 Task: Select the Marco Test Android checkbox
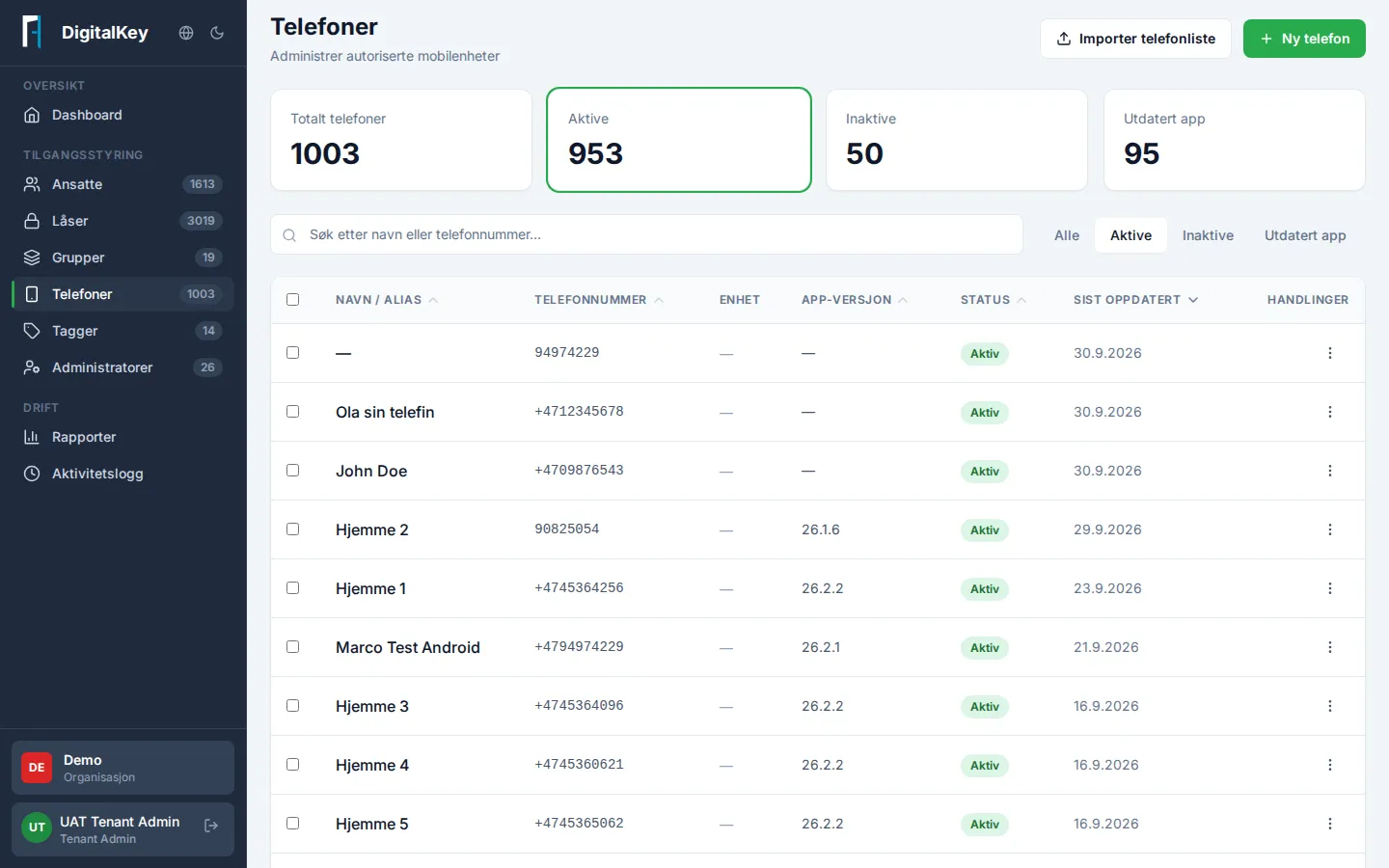pyautogui.click(x=293, y=647)
